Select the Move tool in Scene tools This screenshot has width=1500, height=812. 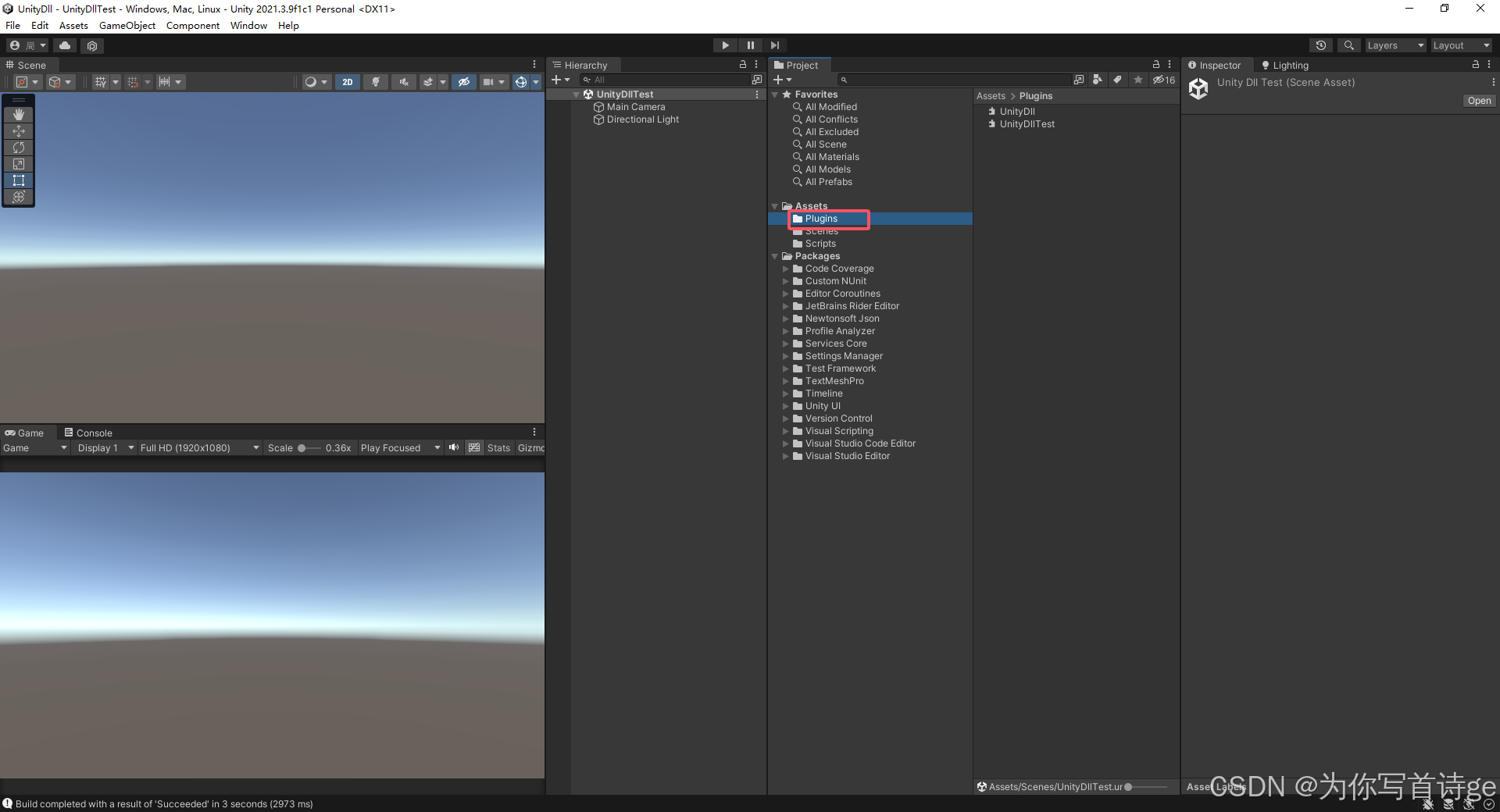[19, 131]
